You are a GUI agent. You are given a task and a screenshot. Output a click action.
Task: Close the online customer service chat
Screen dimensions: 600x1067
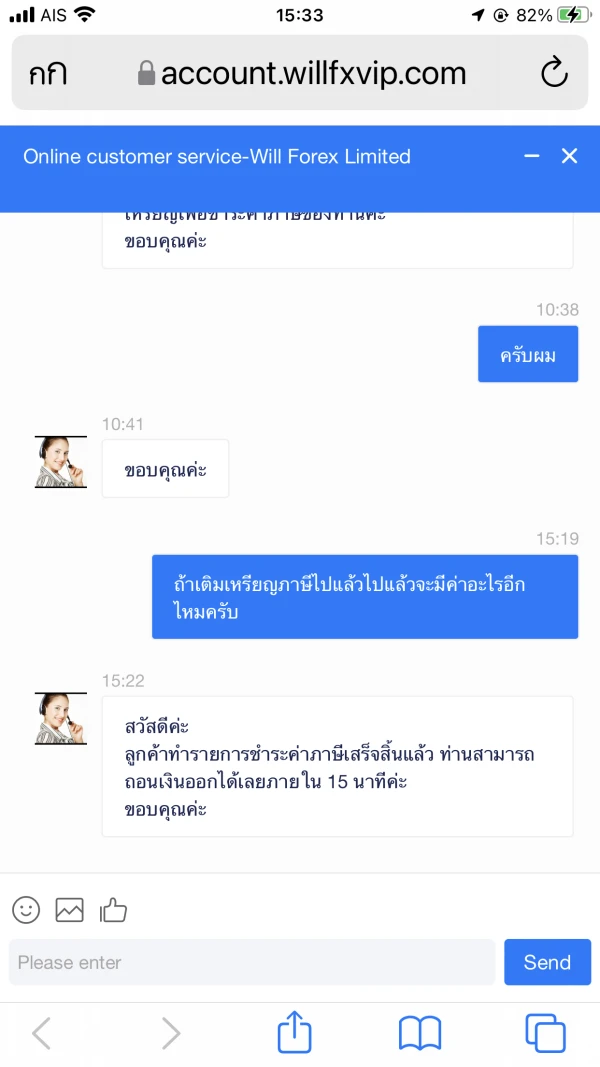tap(569, 156)
